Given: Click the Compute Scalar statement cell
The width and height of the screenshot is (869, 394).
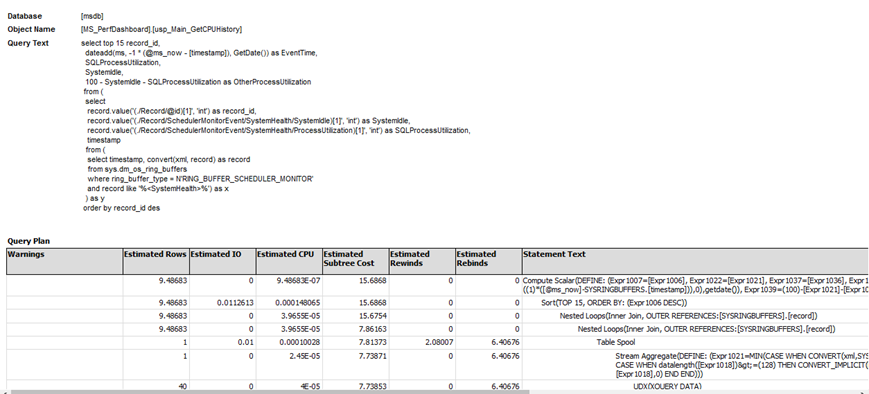Looking at the screenshot, I should [695, 285].
